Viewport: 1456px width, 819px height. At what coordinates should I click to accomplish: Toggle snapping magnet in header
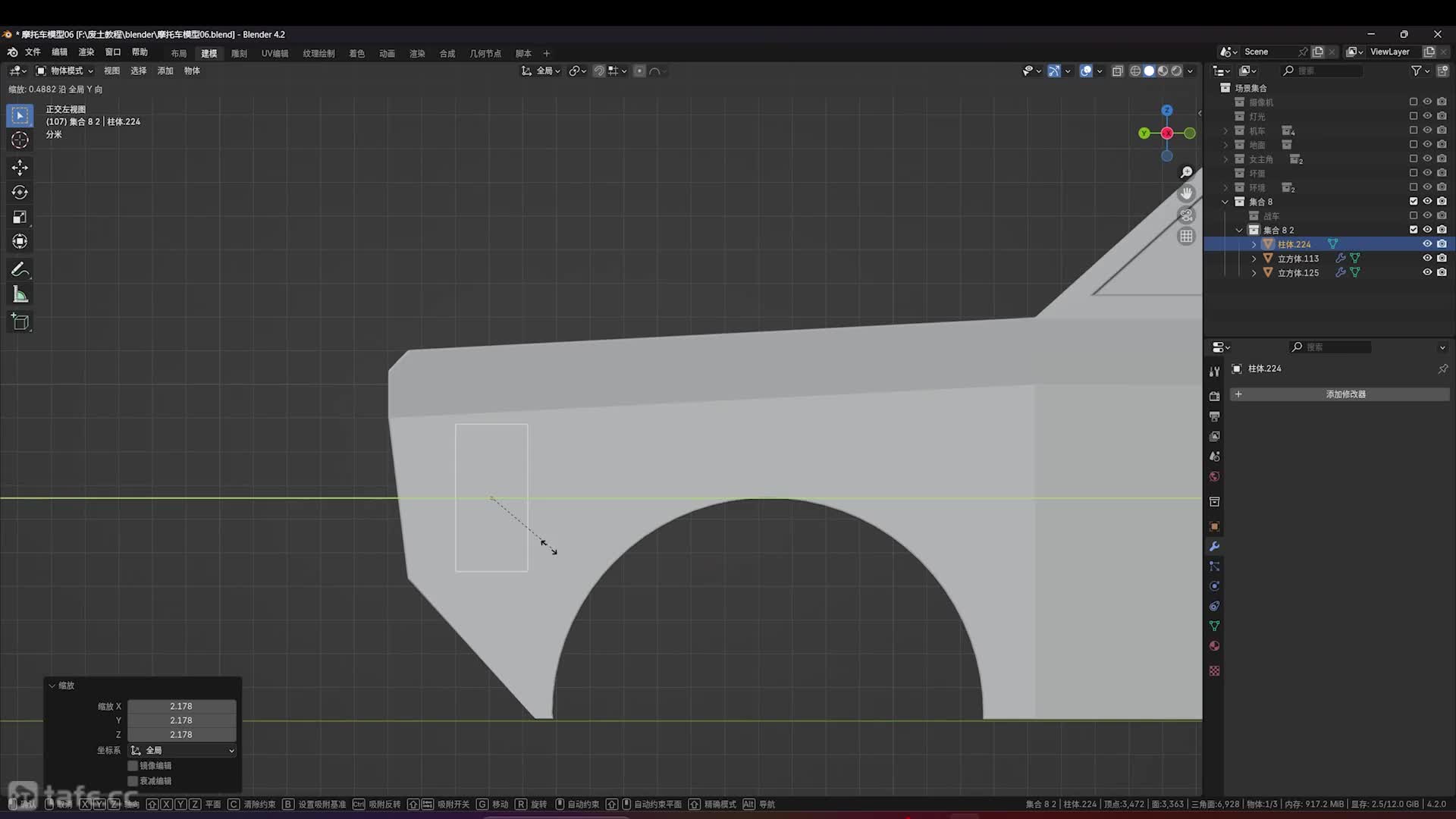tap(599, 71)
